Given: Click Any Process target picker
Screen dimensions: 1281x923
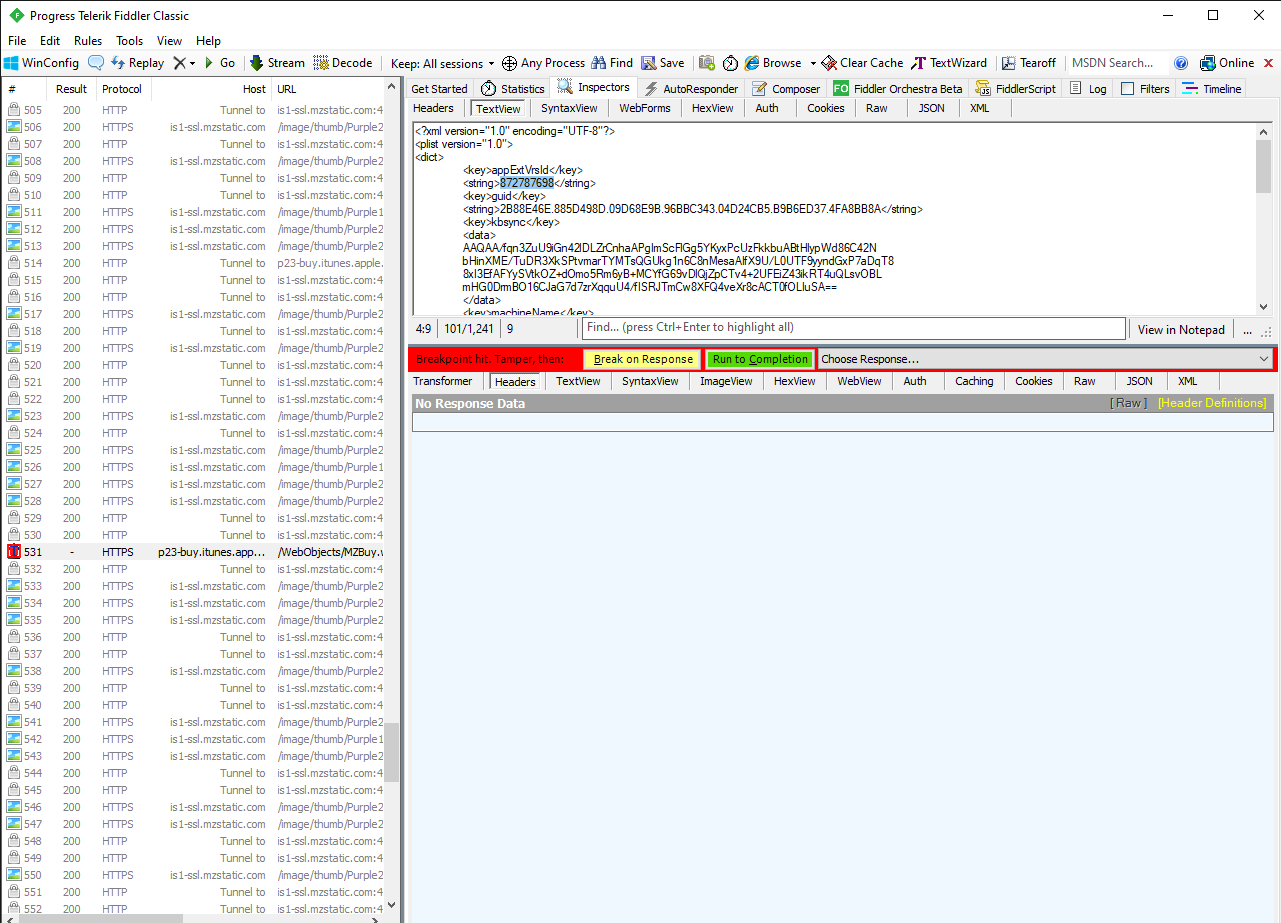Looking at the screenshot, I should click(x=543, y=63).
